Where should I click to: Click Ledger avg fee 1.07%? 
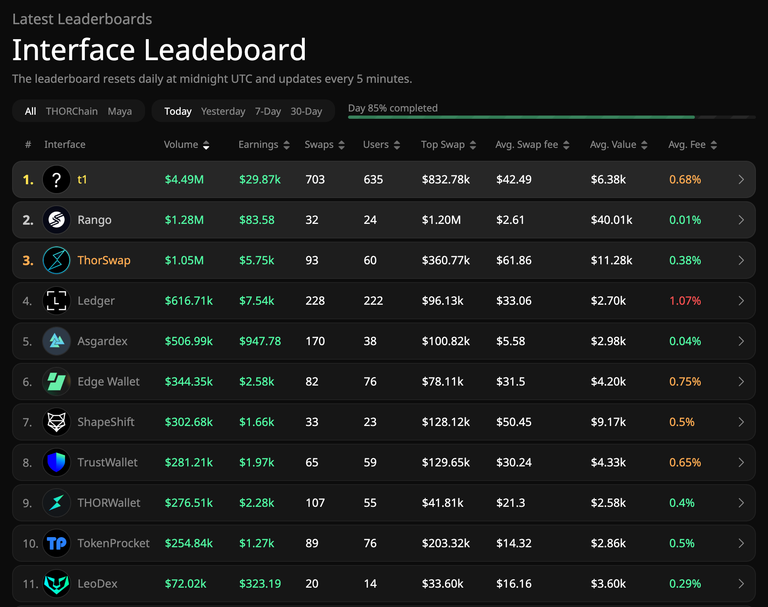pos(685,301)
